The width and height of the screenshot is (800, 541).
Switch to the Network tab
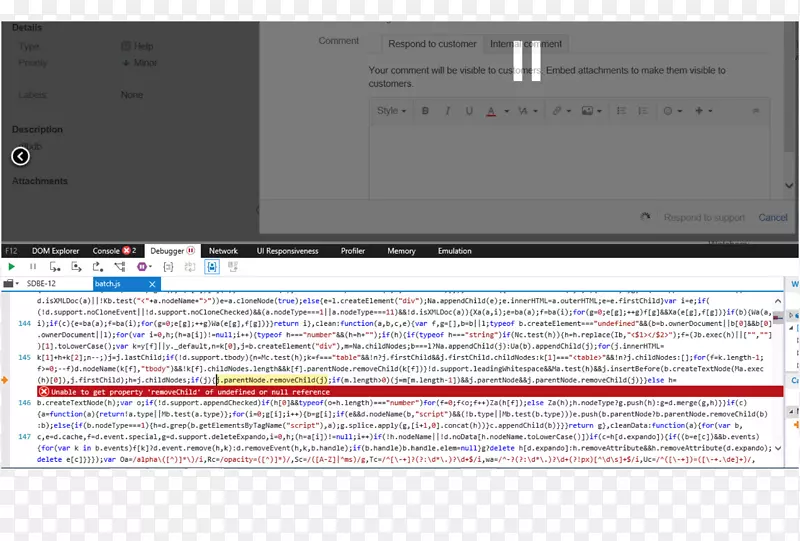(223, 251)
